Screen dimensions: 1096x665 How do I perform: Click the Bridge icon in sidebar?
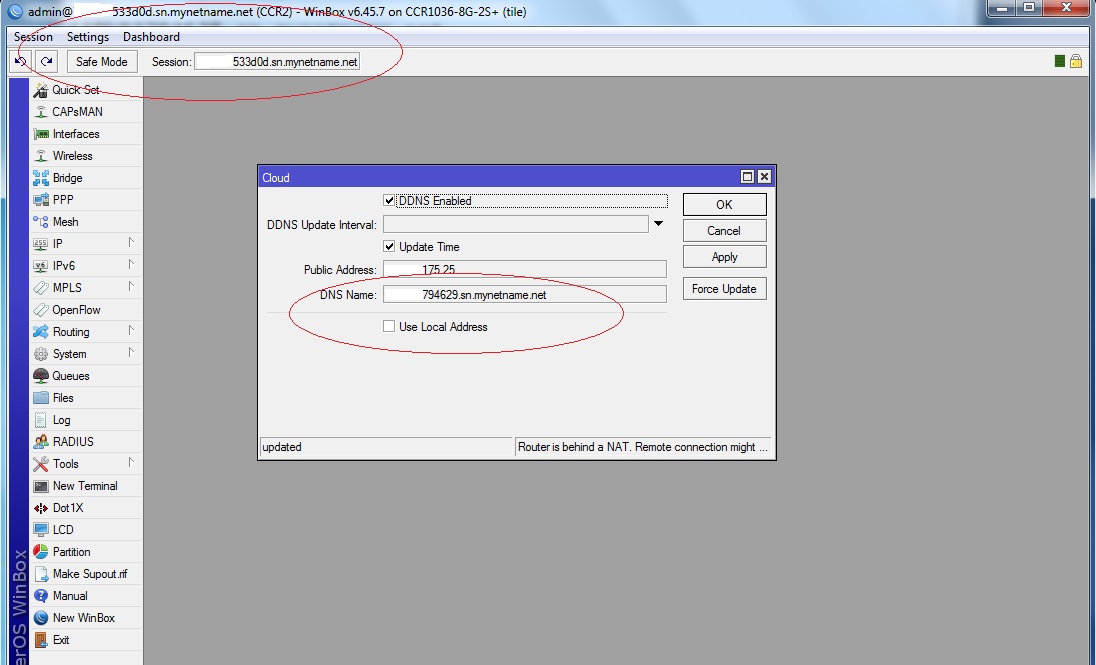point(41,178)
